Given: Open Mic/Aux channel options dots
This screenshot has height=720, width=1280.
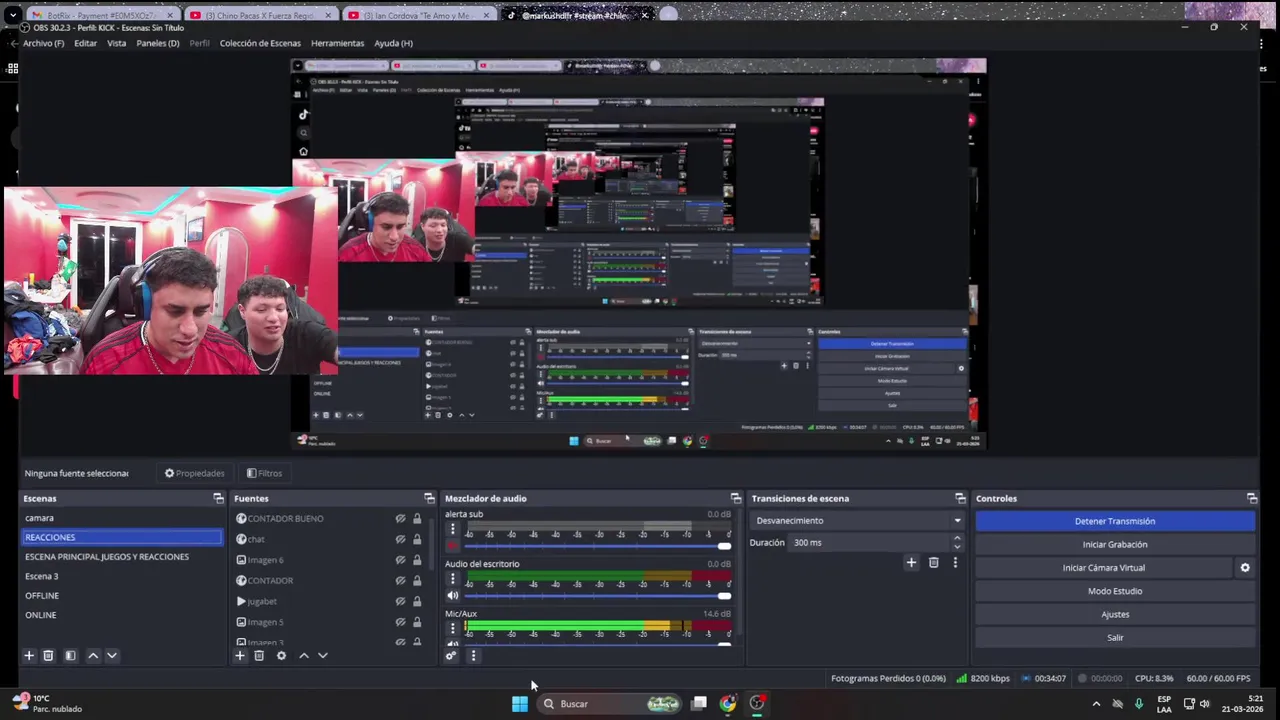Looking at the screenshot, I should [x=452, y=629].
